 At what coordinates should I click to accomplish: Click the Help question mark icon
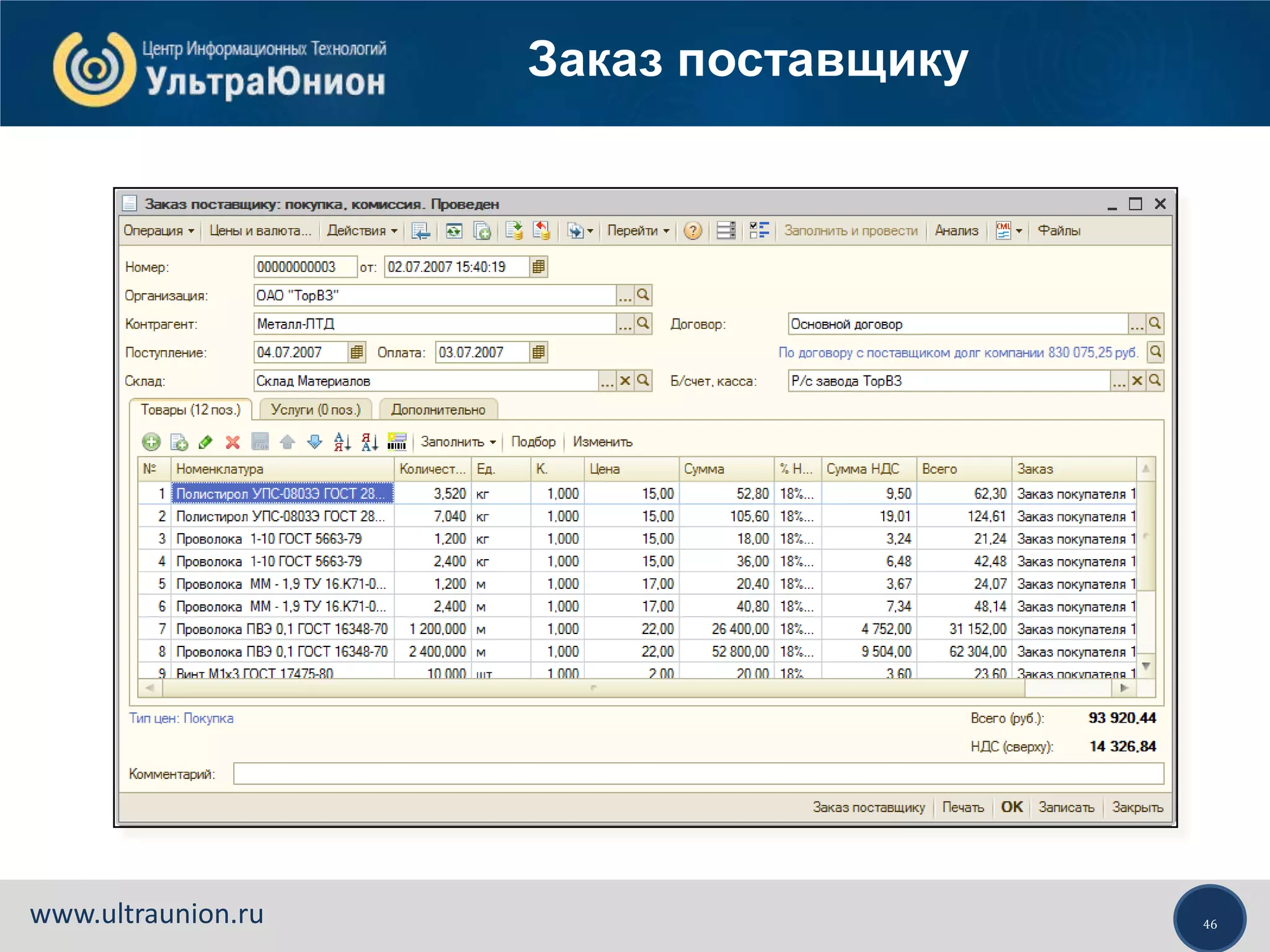pyautogui.click(x=693, y=231)
